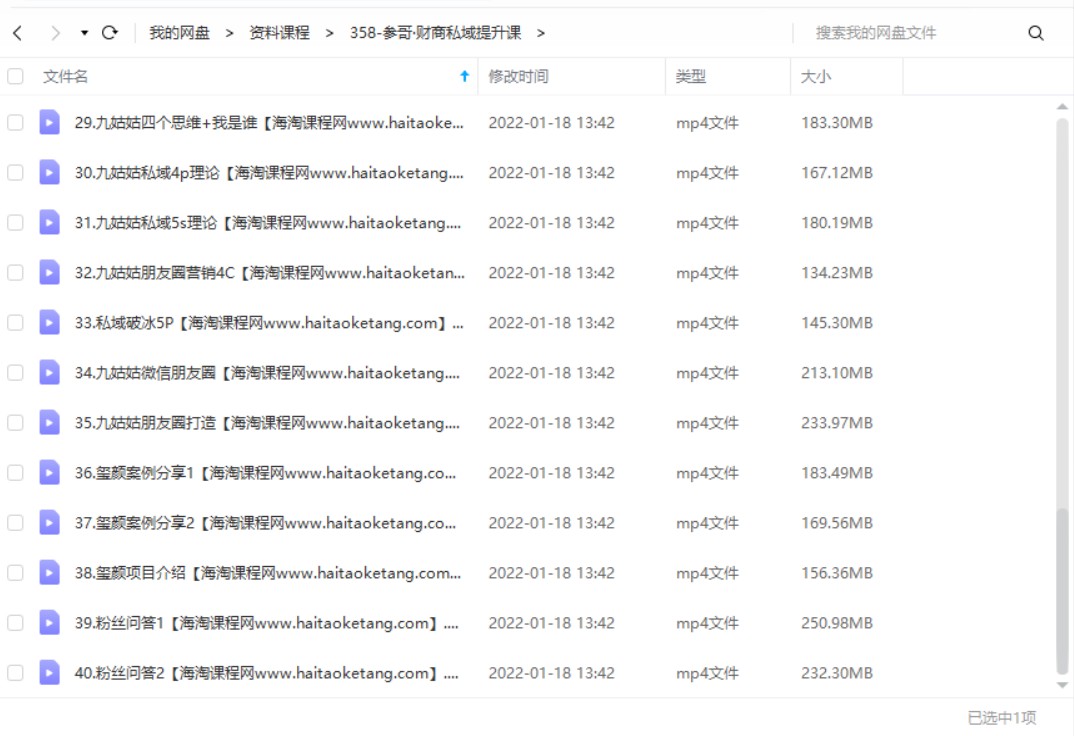Select file name 30.九姑姑私域4p理论

(269, 173)
